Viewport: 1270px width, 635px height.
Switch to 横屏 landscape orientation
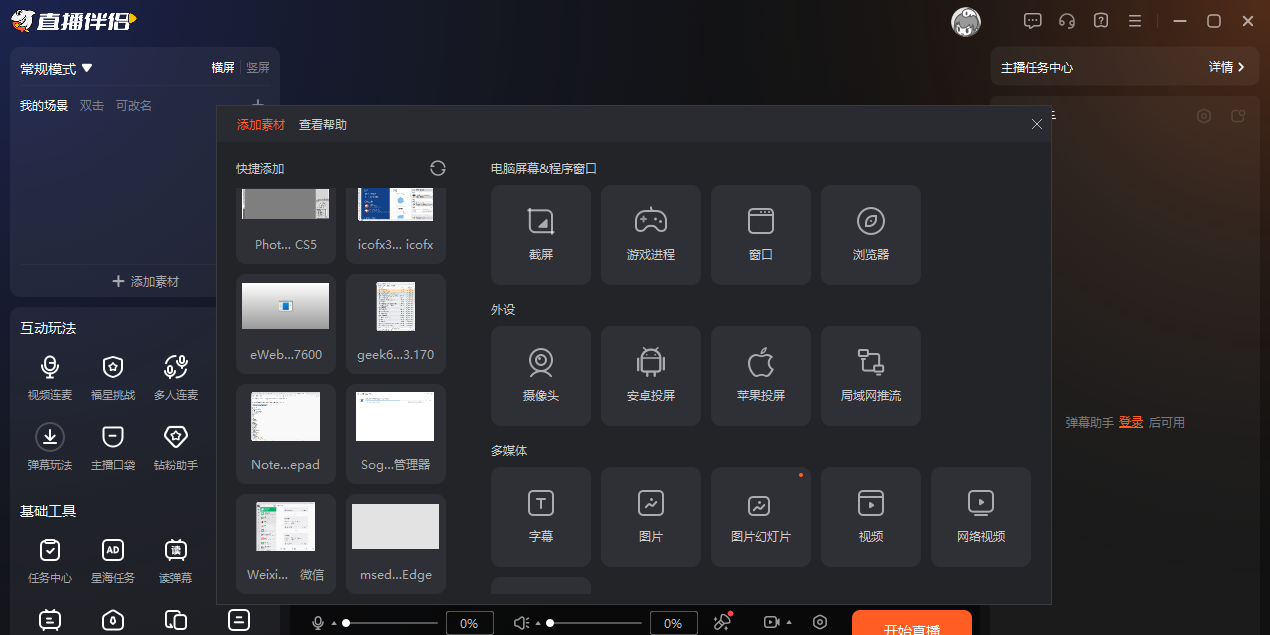point(223,68)
